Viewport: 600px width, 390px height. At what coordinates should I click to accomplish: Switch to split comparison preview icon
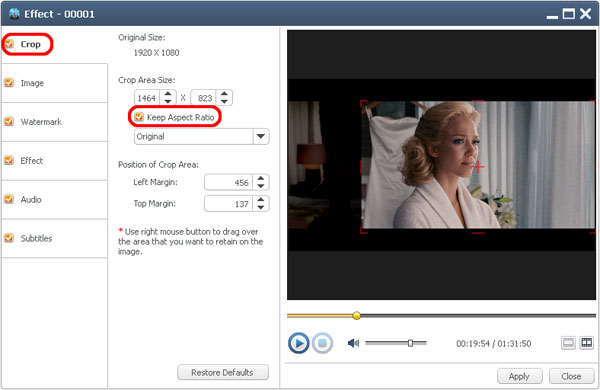[x=586, y=343]
